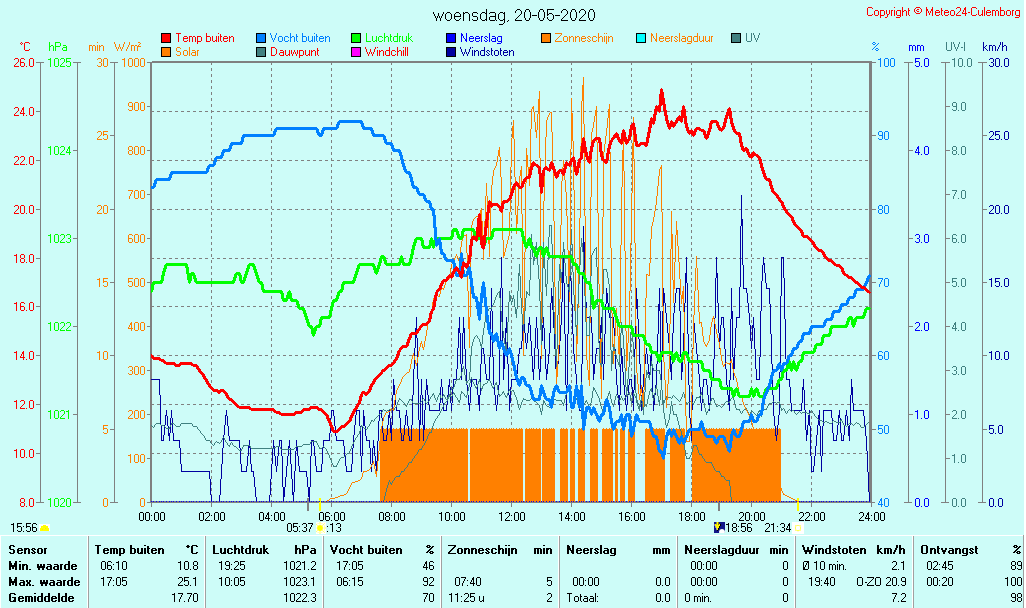Click the magenta Windchill legend square
Screen dimensions: 1026x608
point(356,52)
